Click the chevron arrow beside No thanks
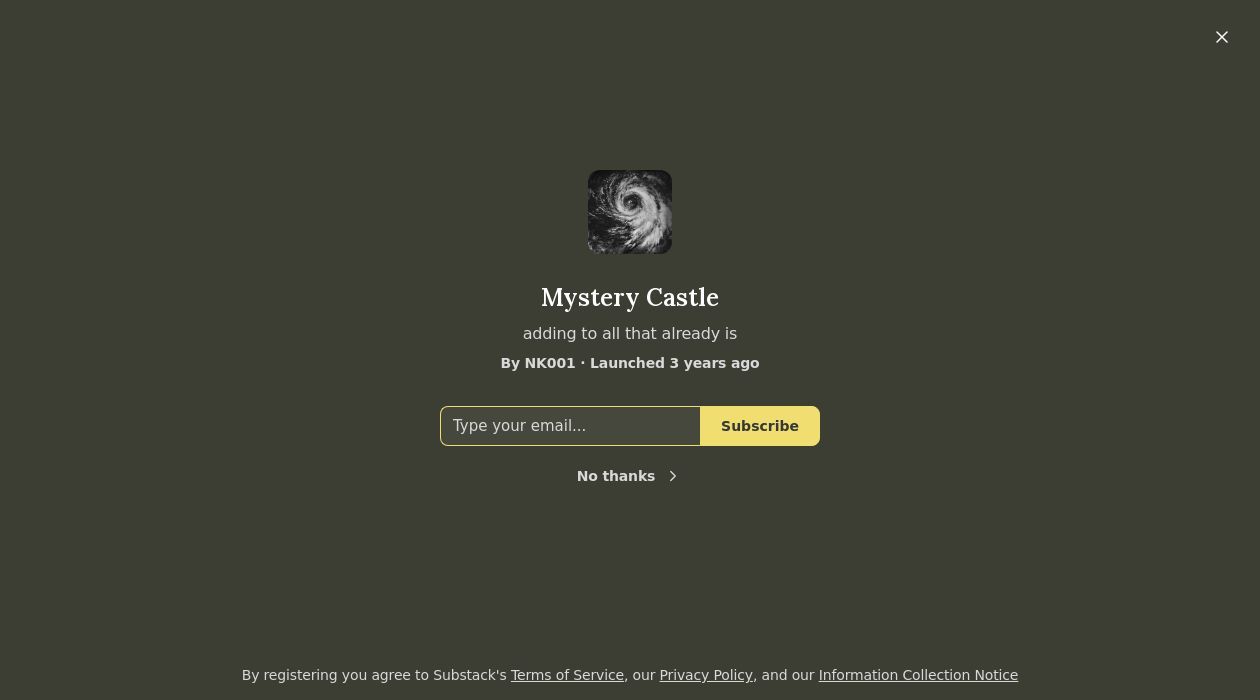The width and height of the screenshot is (1260, 700). [673, 476]
